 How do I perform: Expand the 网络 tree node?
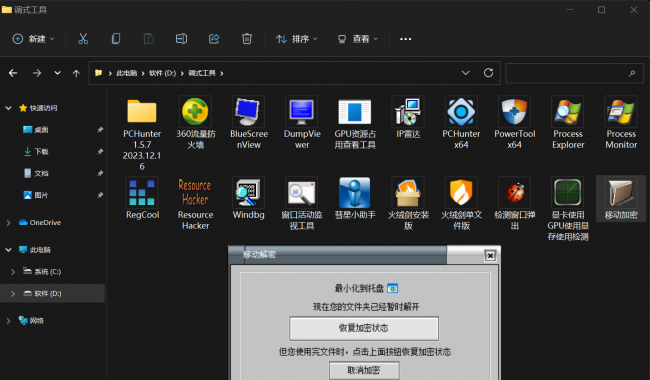click(x=8, y=320)
